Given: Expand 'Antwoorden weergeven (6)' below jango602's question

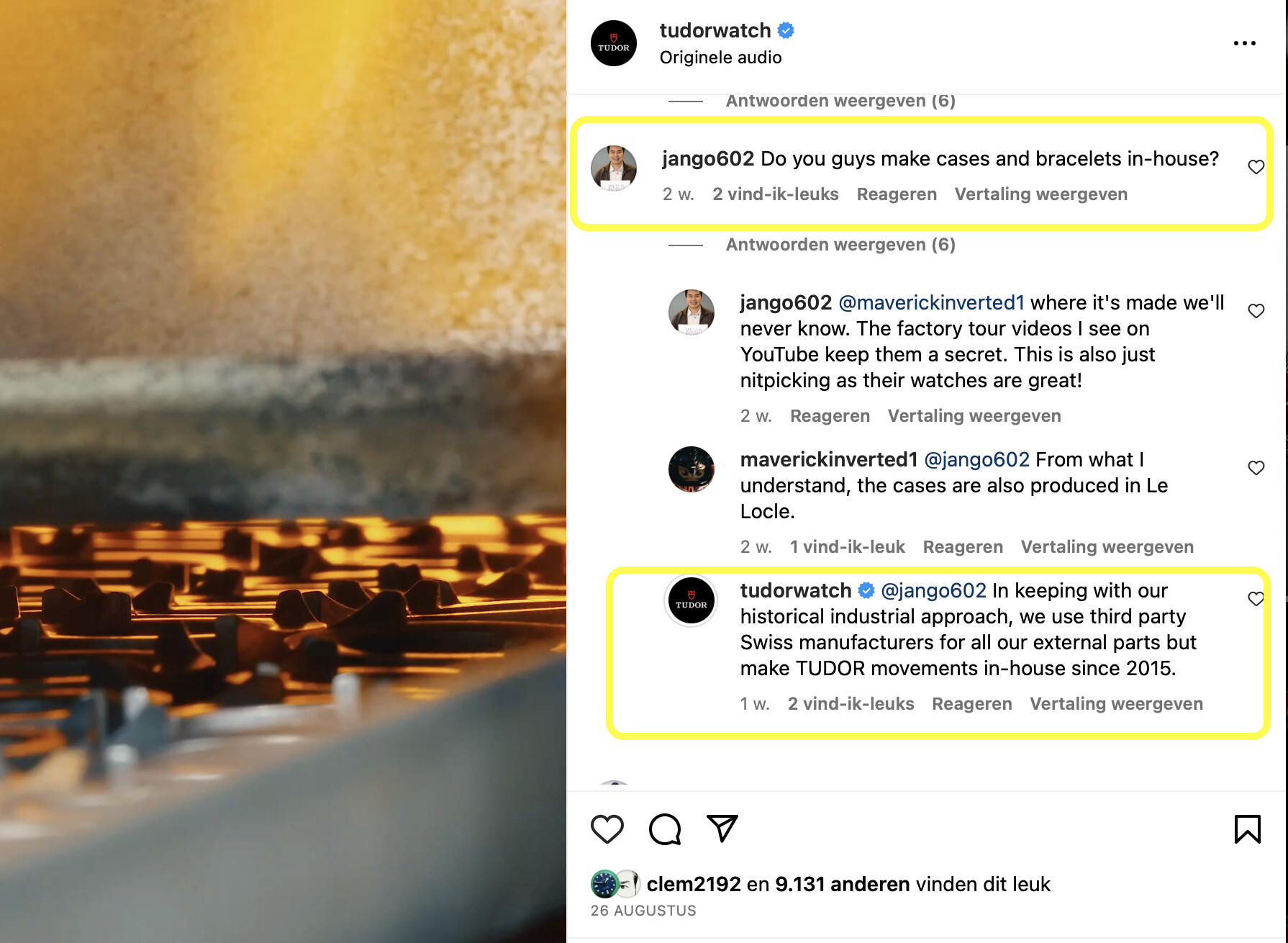Looking at the screenshot, I should click(840, 245).
